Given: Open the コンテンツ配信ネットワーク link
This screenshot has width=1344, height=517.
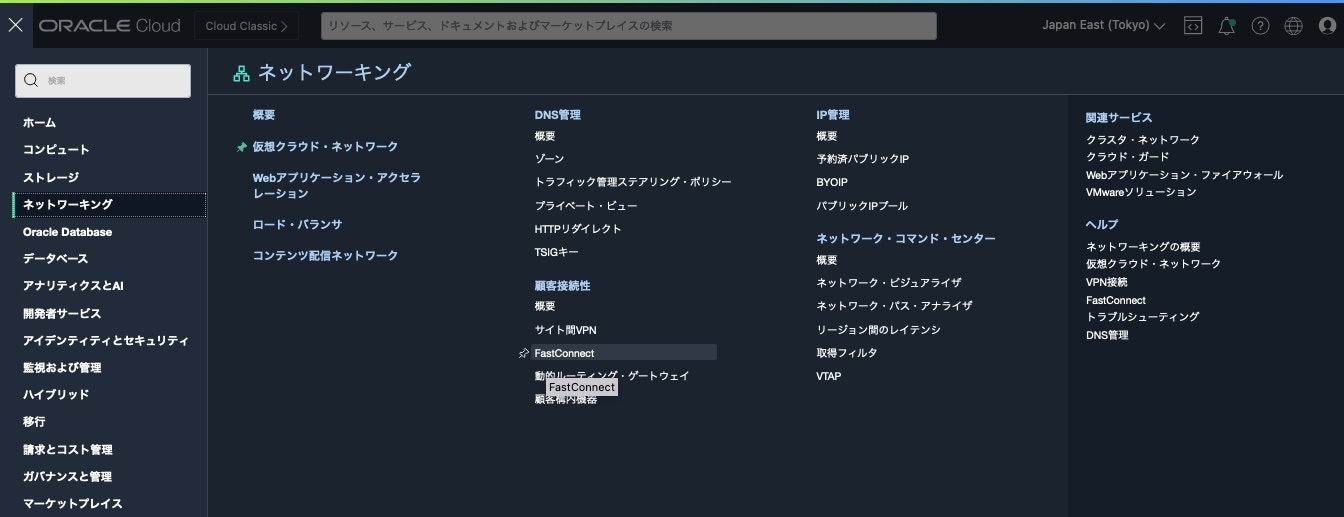Looking at the screenshot, I should click(x=325, y=256).
